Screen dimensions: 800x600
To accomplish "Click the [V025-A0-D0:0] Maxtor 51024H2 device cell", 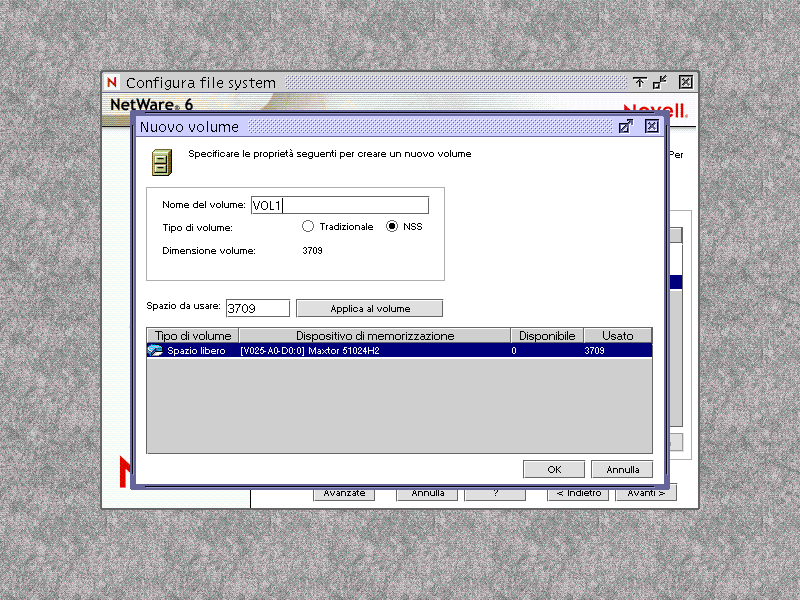I will point(310,351).
